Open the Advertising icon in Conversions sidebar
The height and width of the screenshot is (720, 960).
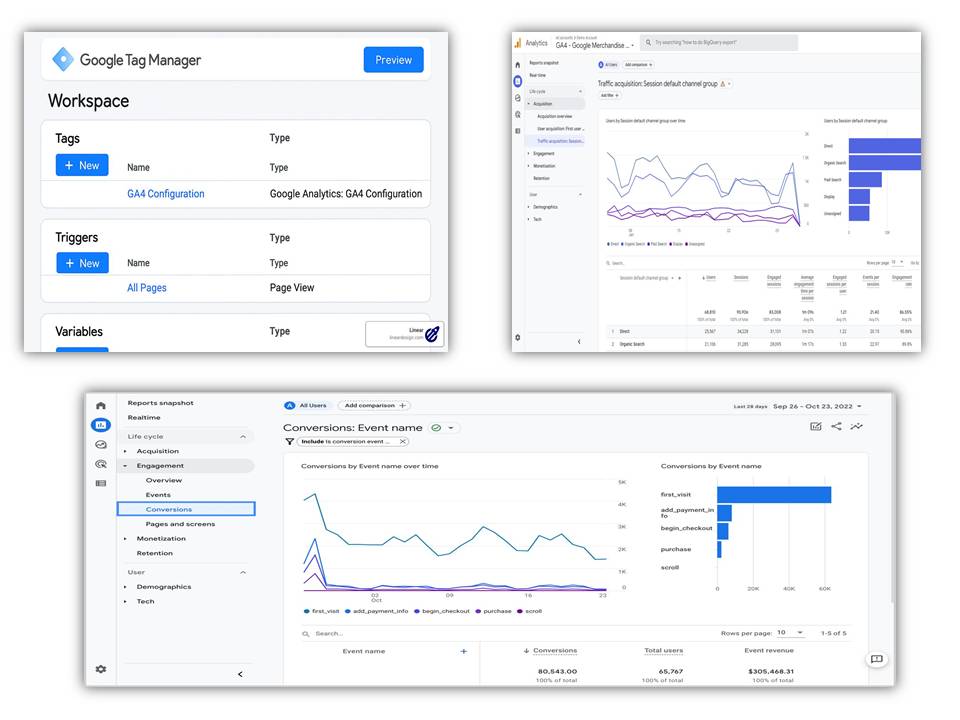point(101,464)
